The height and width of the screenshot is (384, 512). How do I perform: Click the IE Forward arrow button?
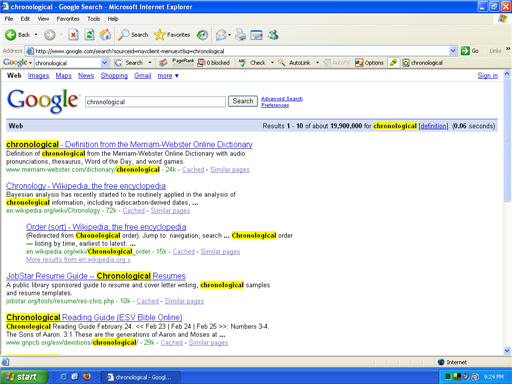pyautogui.click(x=50, y=35)
